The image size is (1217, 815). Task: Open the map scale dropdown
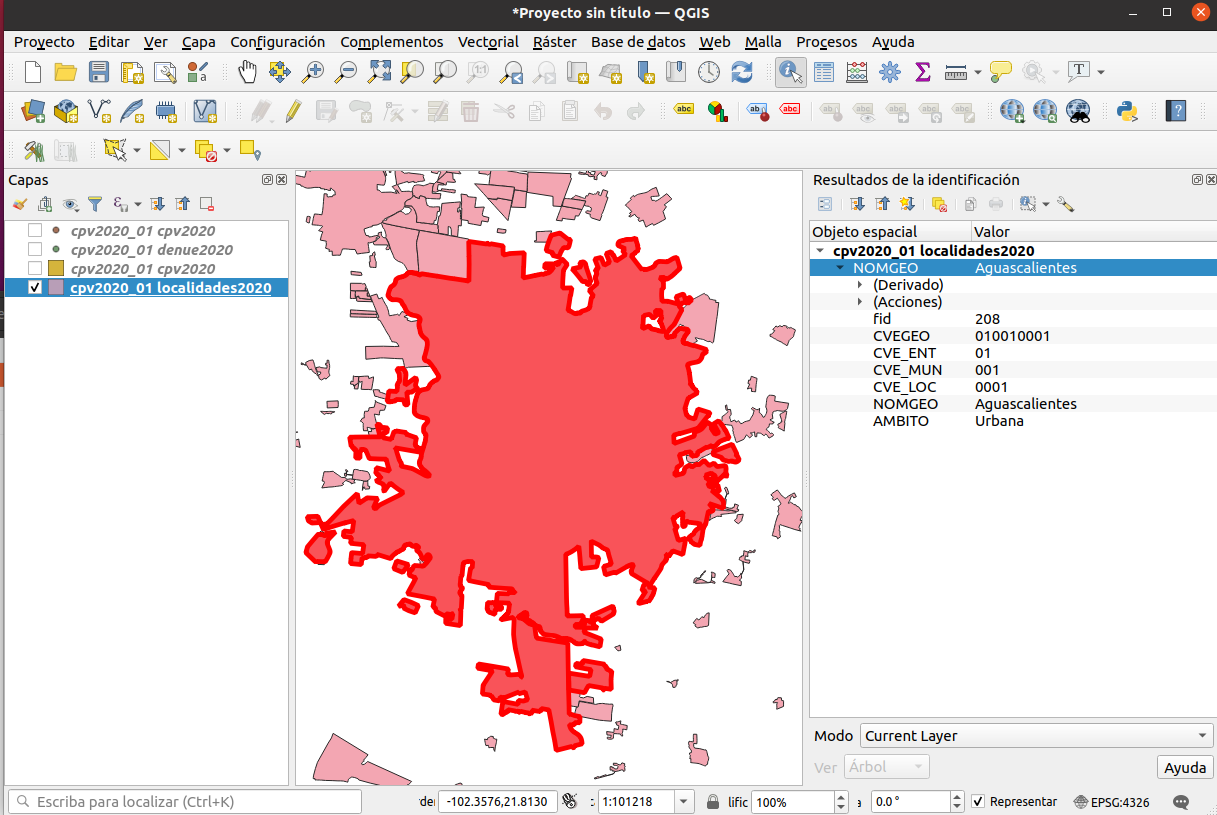coord(684,802)
